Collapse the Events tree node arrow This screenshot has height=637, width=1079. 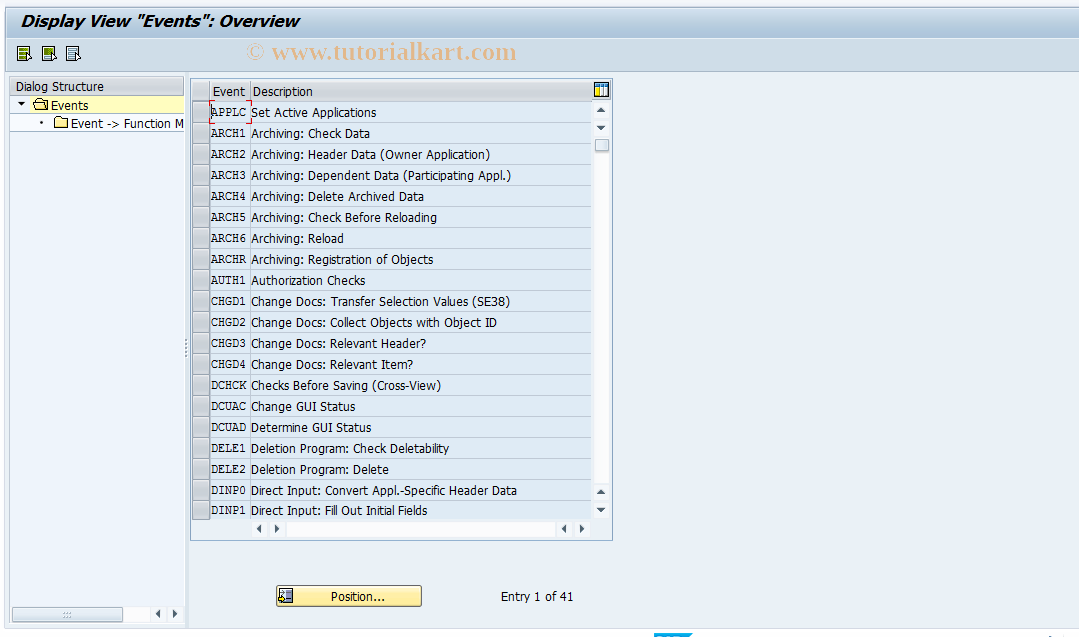(21, 104)
